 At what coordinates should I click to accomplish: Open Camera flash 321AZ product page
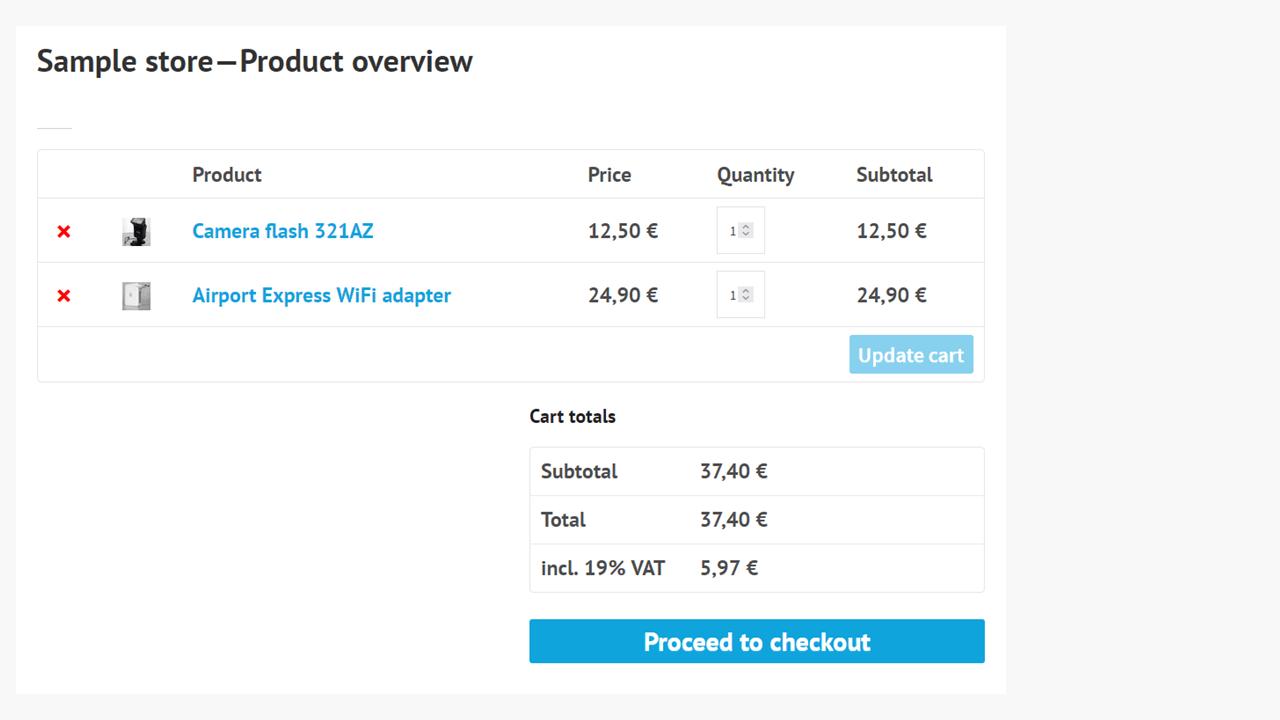tap(282, 230)
